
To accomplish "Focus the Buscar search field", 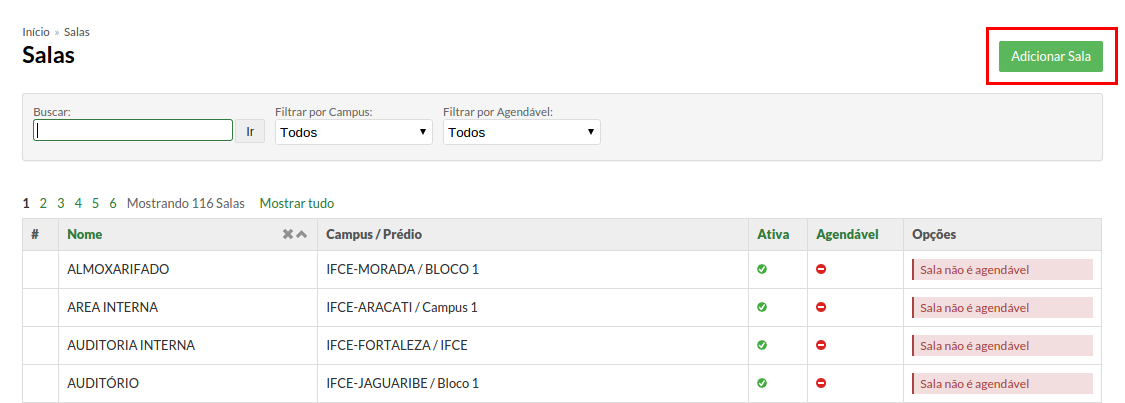I will point(133,130).
